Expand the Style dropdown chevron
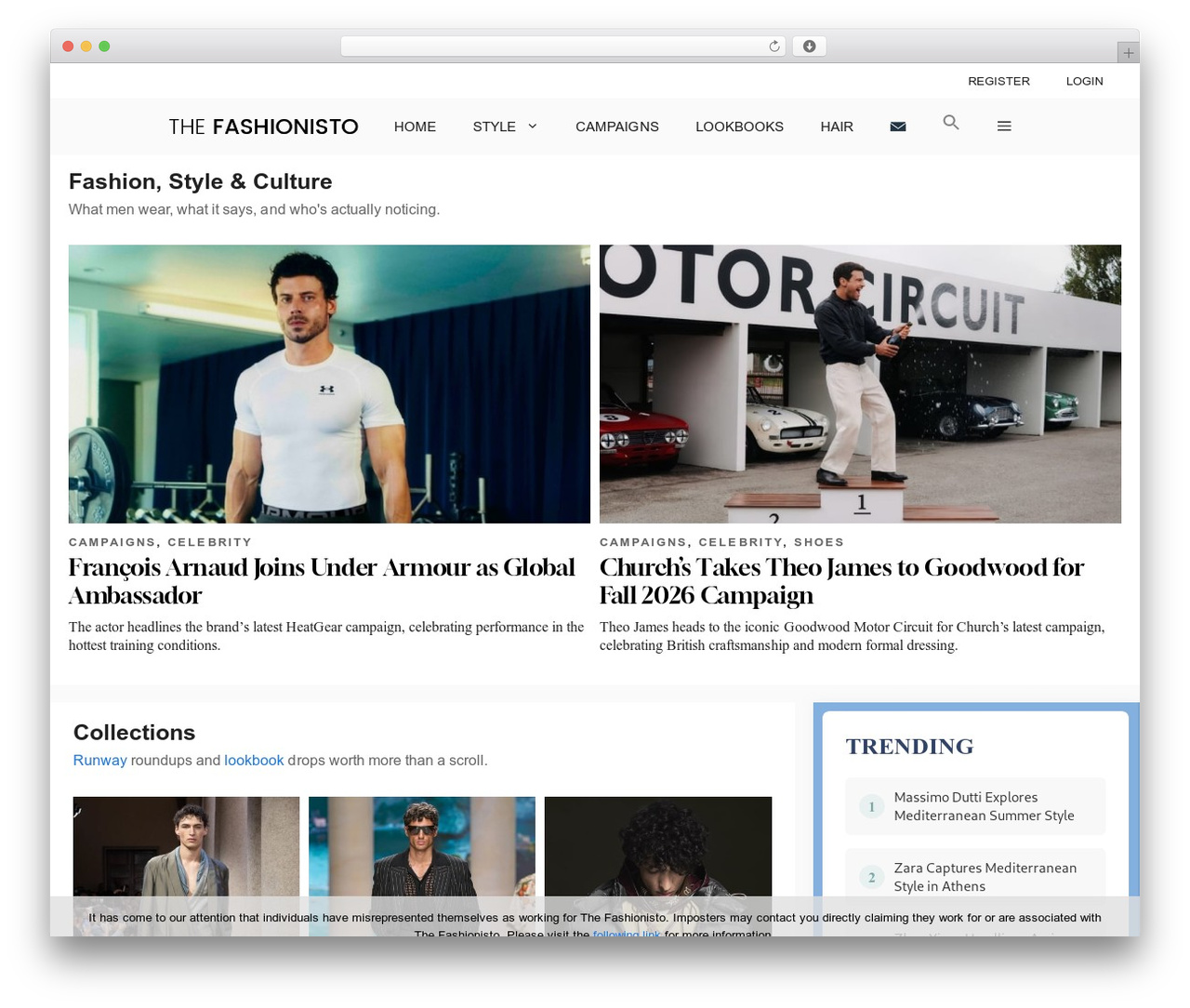 pos(533,126)
